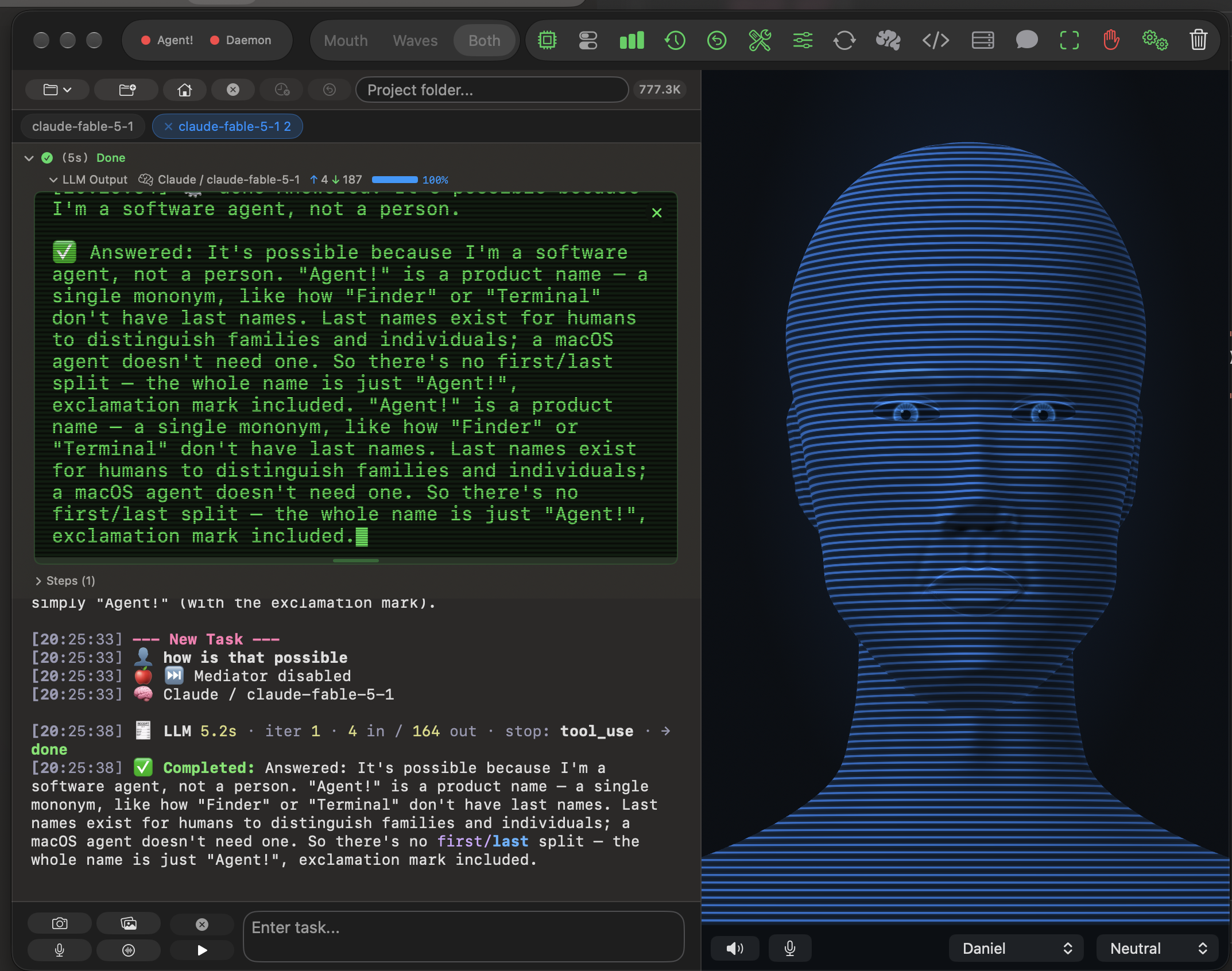
Task: Click the Enter task text field
Action: tap(464, 937)
